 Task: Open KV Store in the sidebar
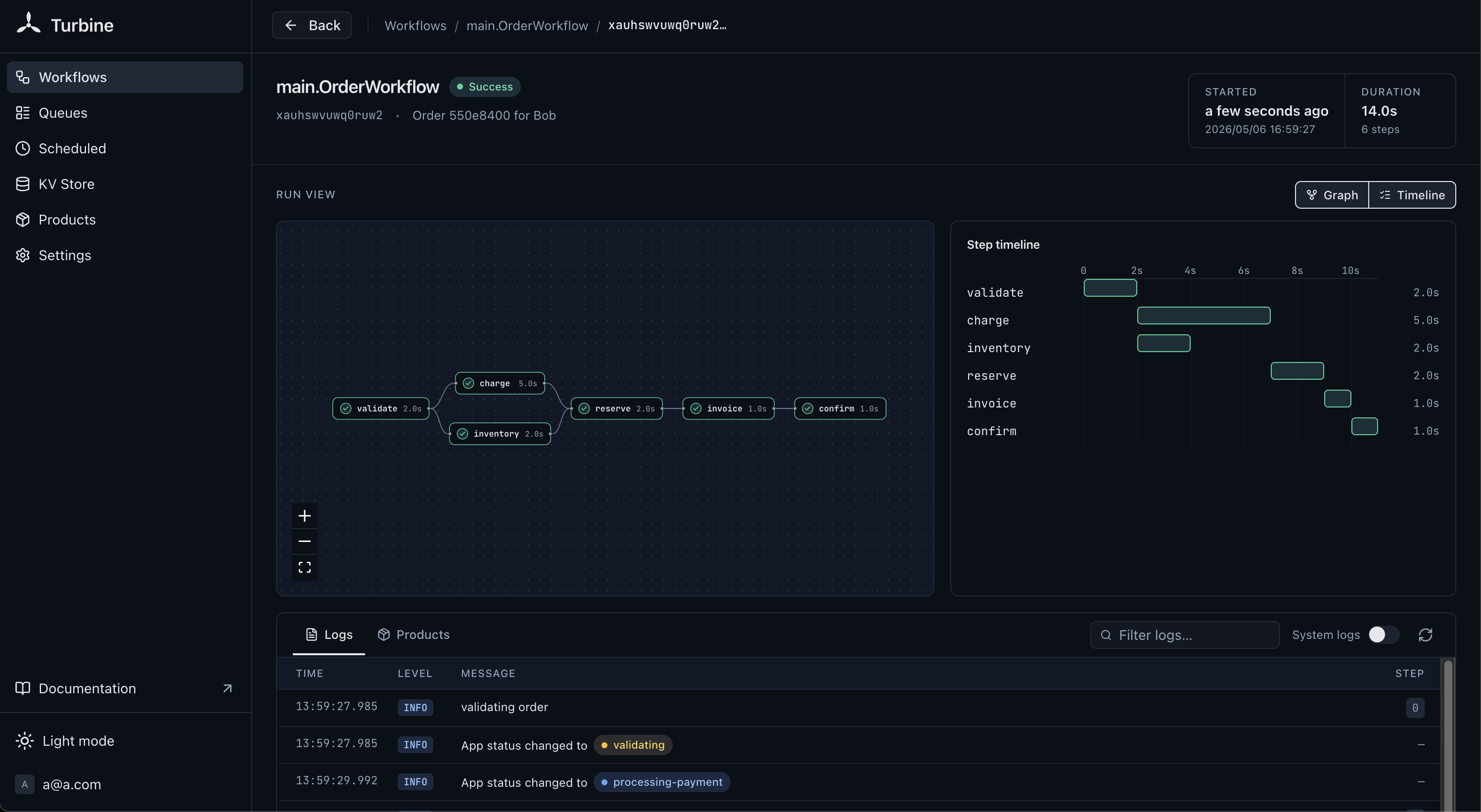[x=125, y=184]
